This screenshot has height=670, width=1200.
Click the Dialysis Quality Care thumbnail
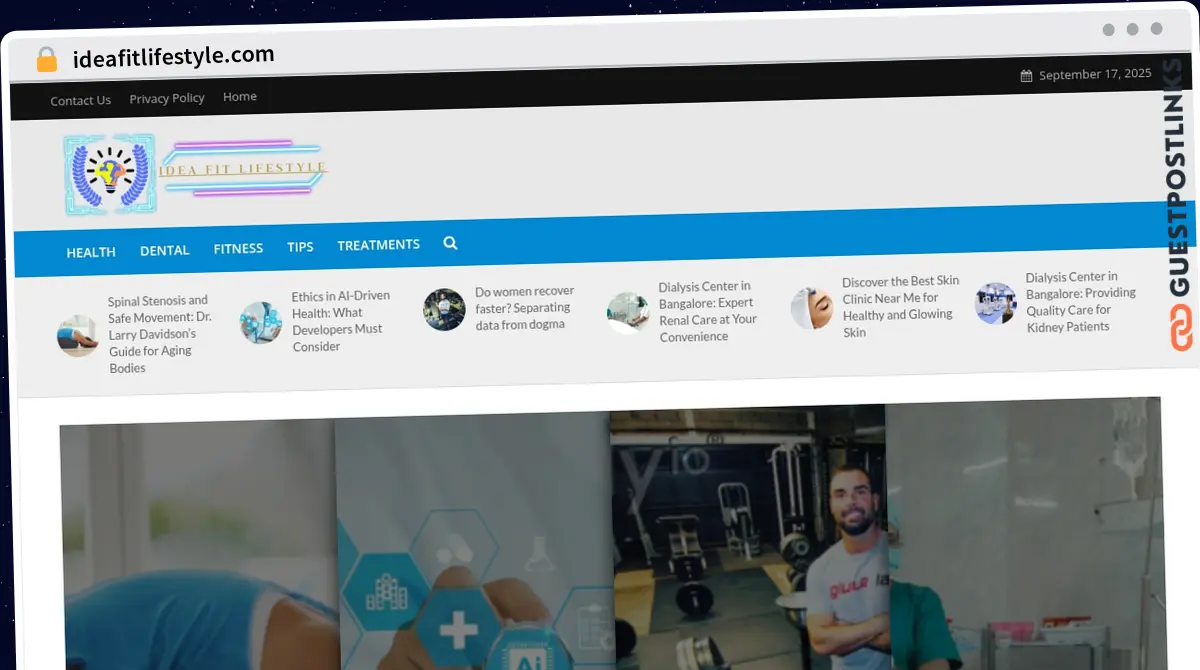point(996,303)
